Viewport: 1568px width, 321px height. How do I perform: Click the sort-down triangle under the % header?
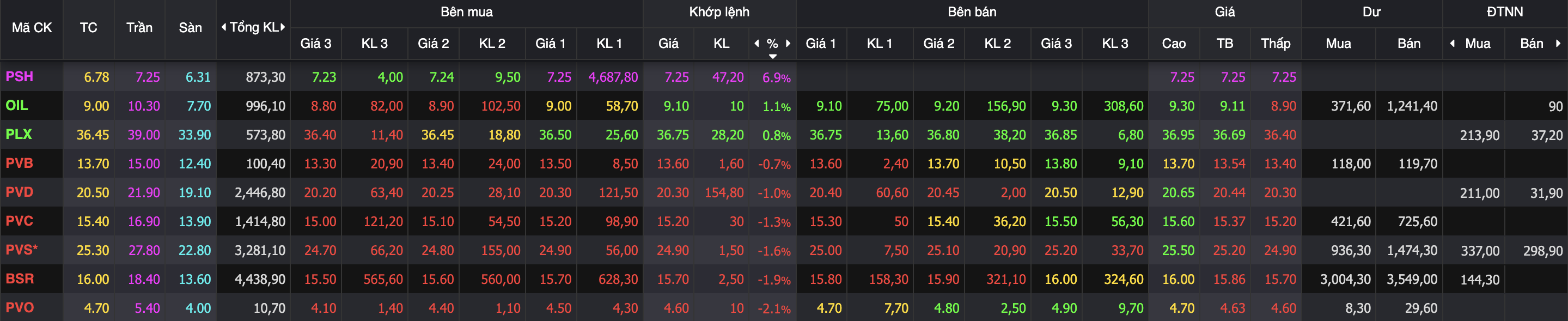[x=772, y=56]
